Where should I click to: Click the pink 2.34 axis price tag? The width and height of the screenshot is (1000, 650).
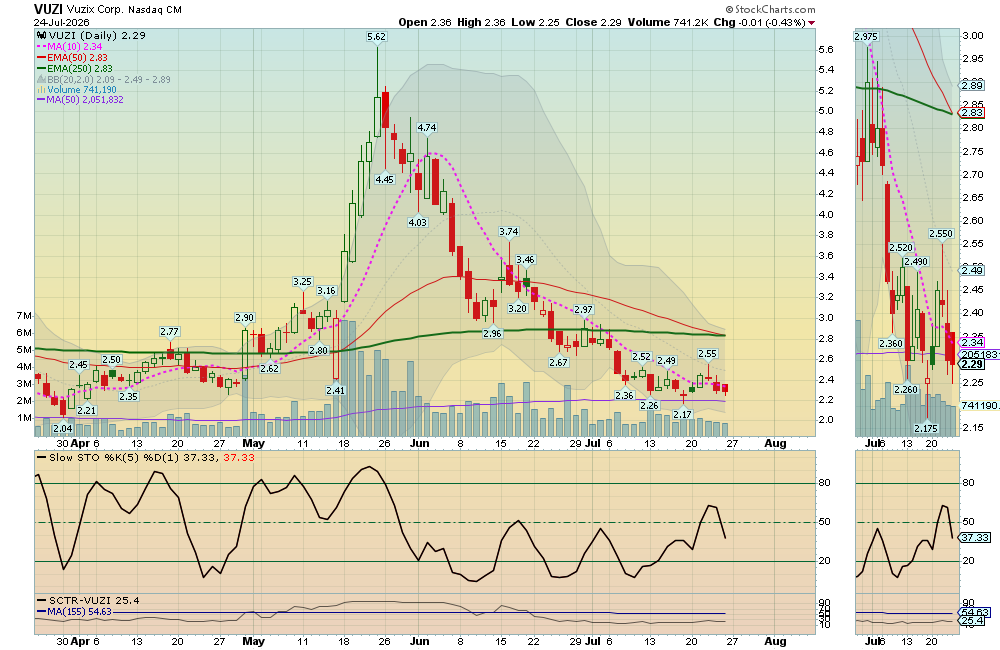(x=973, y=343)
